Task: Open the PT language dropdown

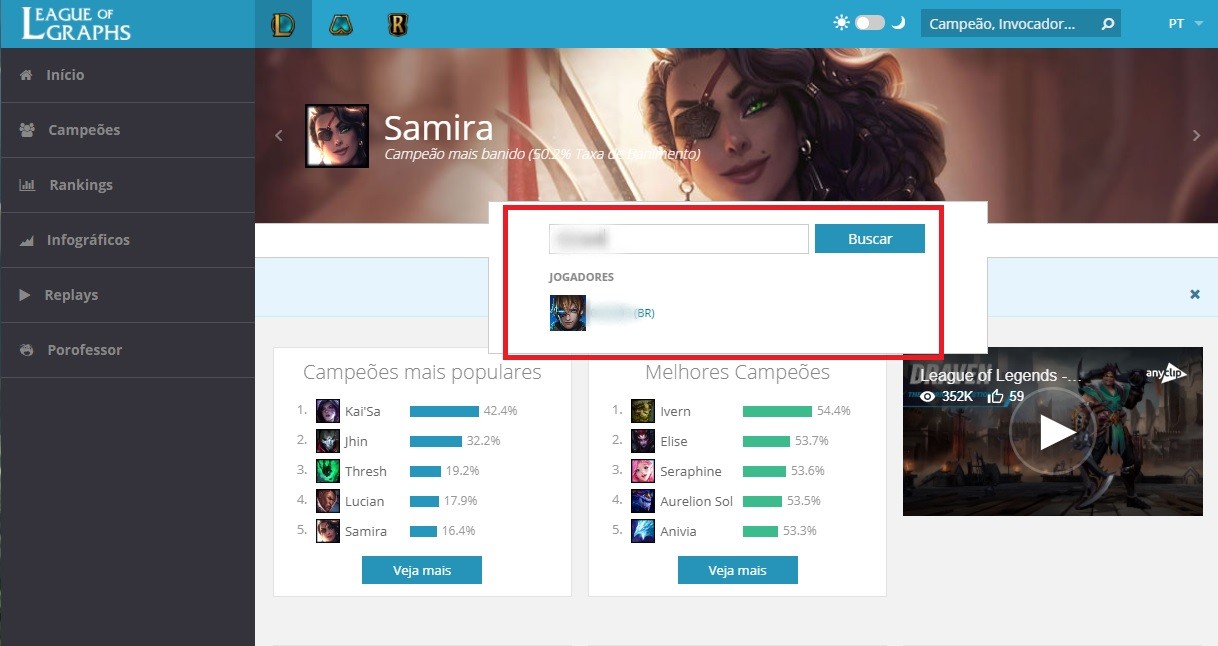Action: pyautogui.click(x=1185, y=23)
